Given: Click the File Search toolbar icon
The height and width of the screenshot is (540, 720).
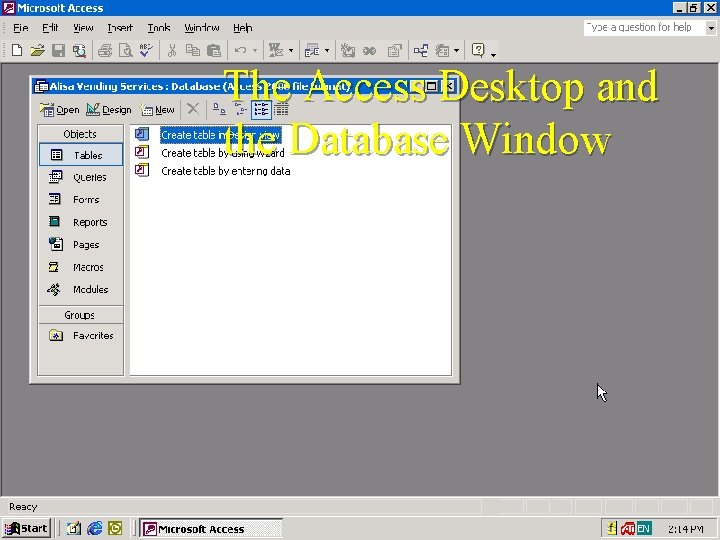Looking at the screenshot, I should click(79, 50).
